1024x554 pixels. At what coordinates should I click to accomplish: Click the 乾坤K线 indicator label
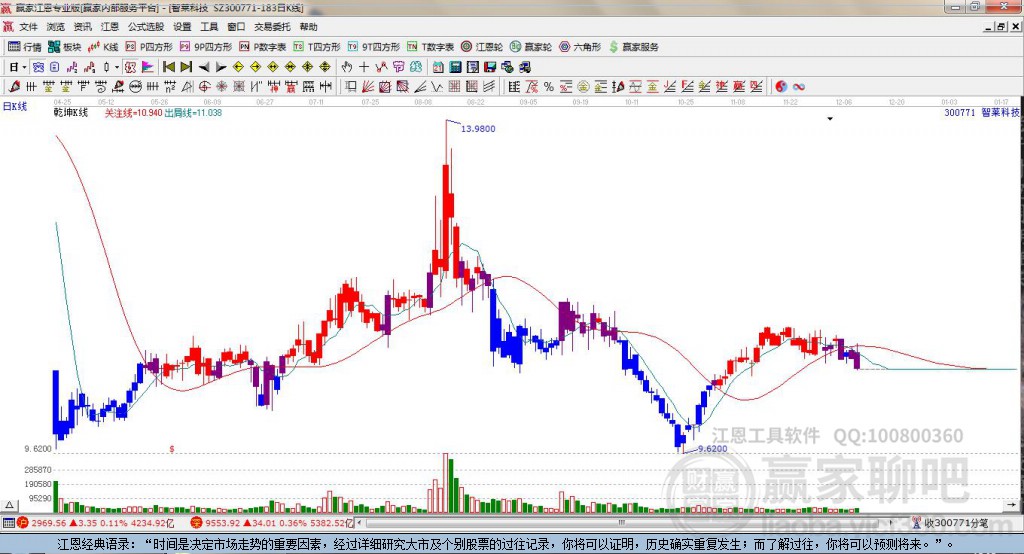point(71,112)
